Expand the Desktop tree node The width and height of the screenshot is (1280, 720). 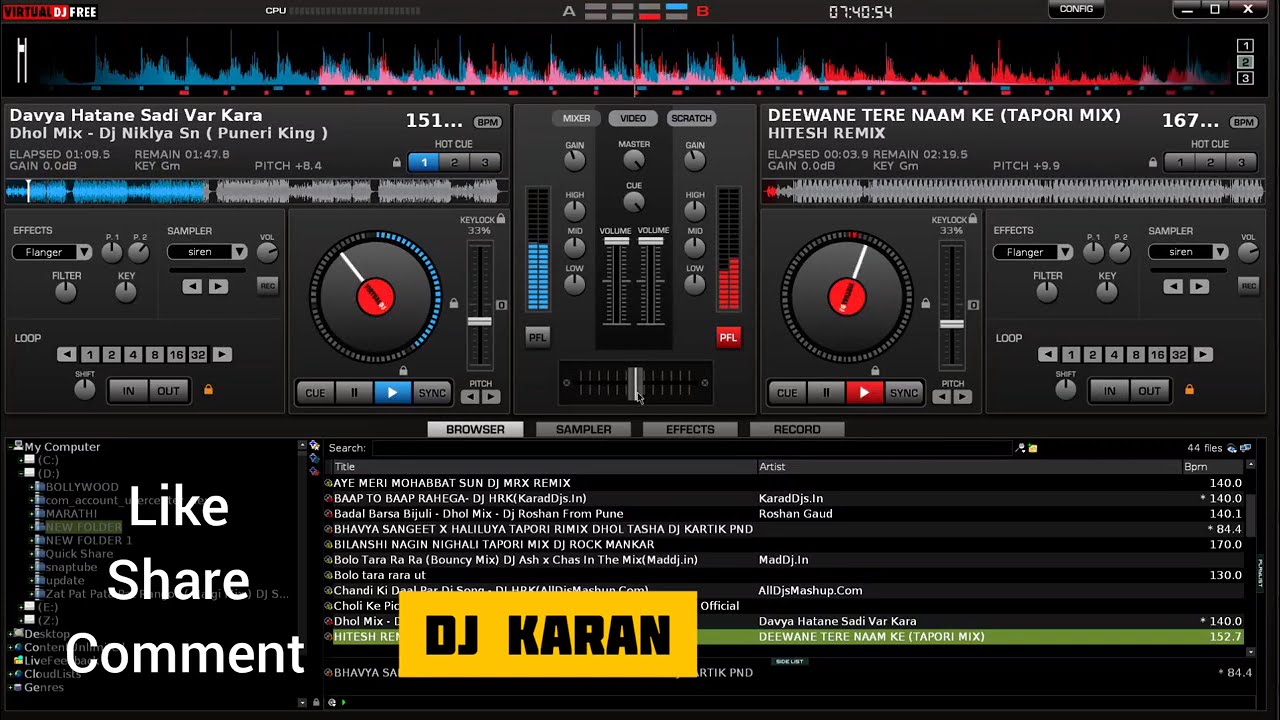11,634
